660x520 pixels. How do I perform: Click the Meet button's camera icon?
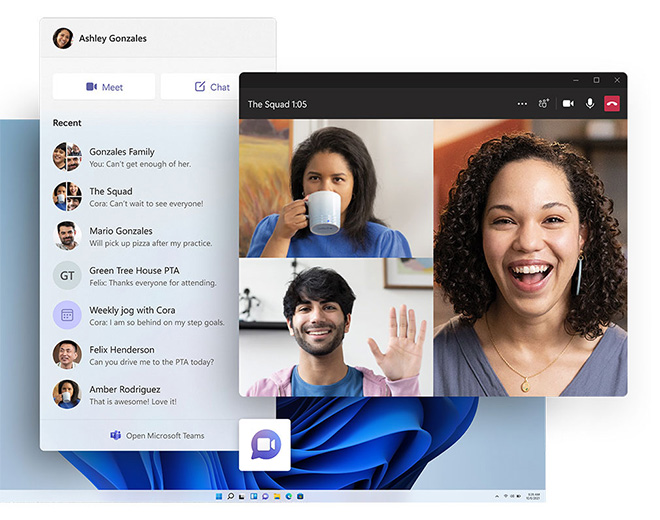tap(91, 87)
